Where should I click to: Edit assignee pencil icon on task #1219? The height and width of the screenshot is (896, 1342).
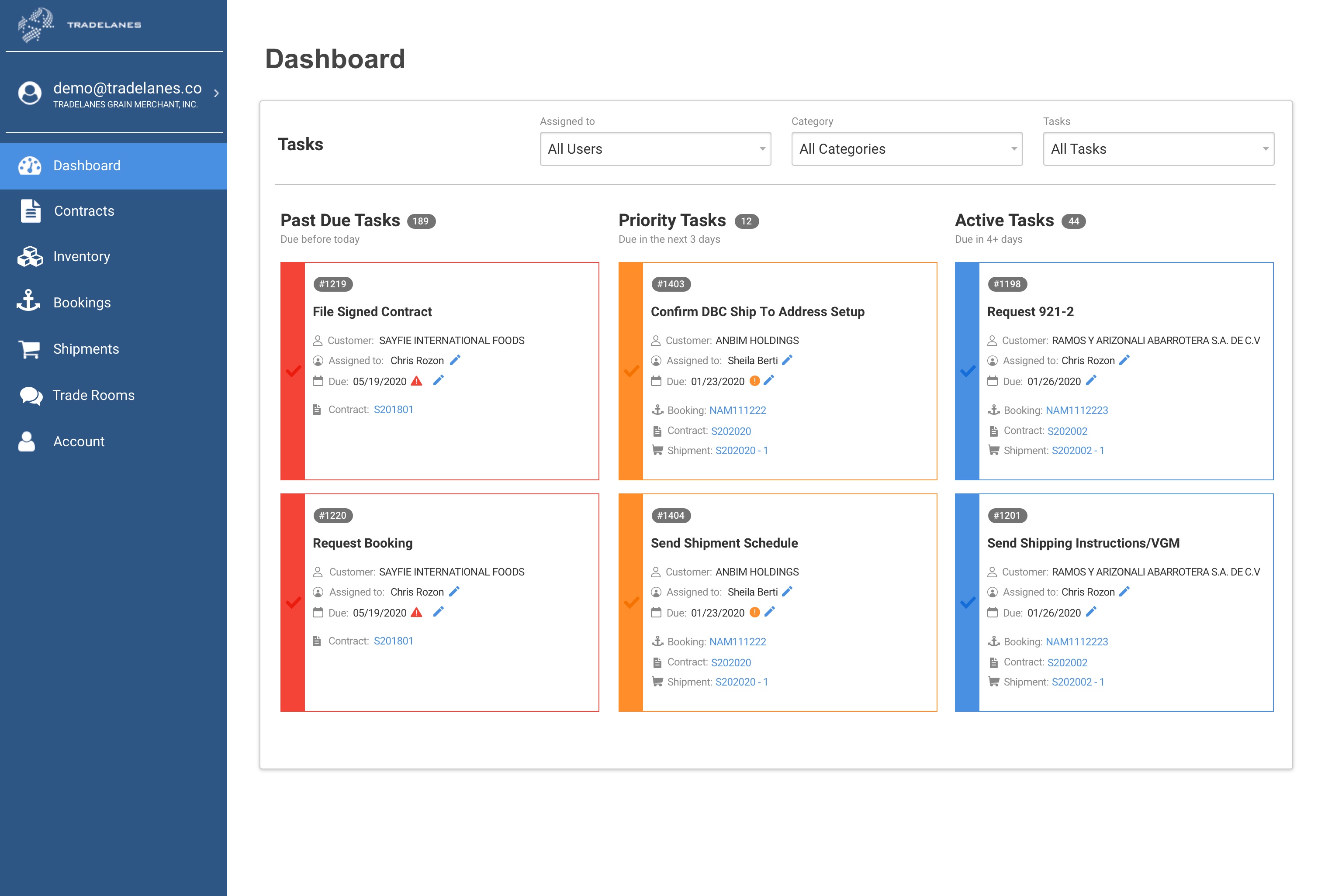pos(455,360)
